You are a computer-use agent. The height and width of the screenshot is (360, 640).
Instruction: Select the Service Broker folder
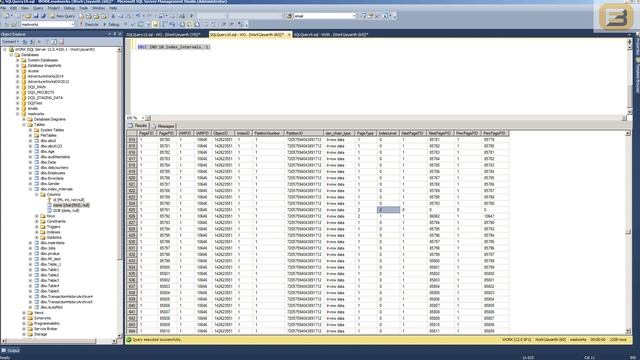click(46, 329)
